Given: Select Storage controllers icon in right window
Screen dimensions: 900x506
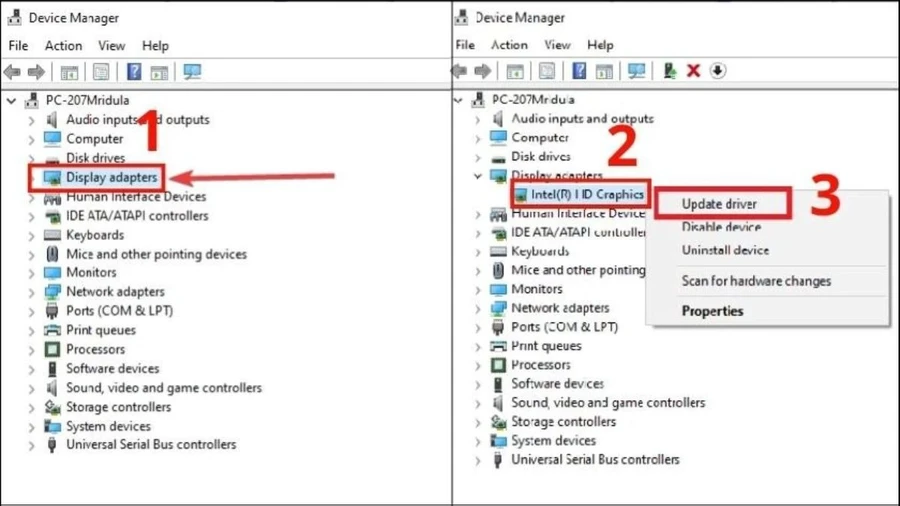Looking at the screenshot, I should [x=498, y=422].
